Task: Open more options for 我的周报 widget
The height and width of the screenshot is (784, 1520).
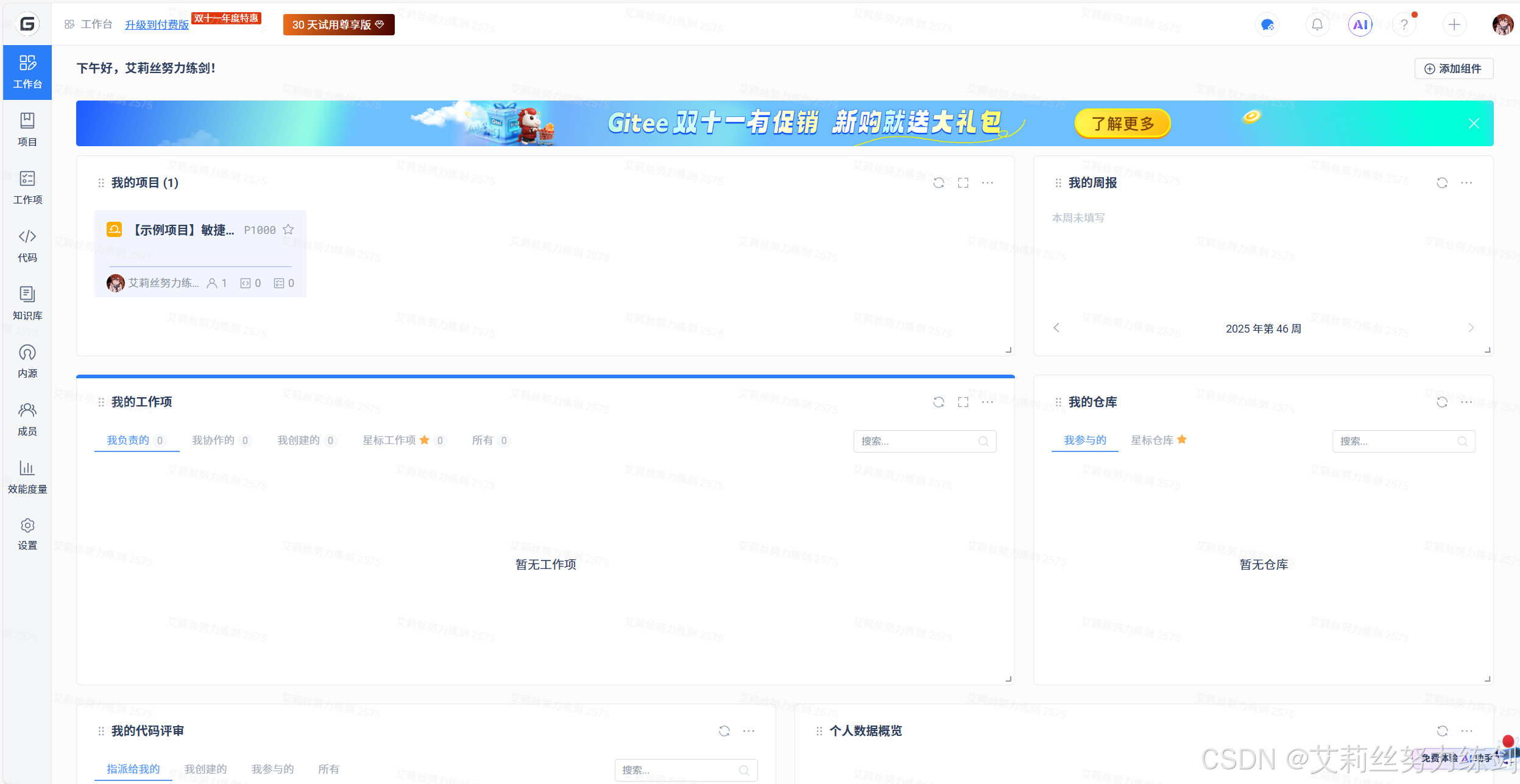Action: [1466, 183]
